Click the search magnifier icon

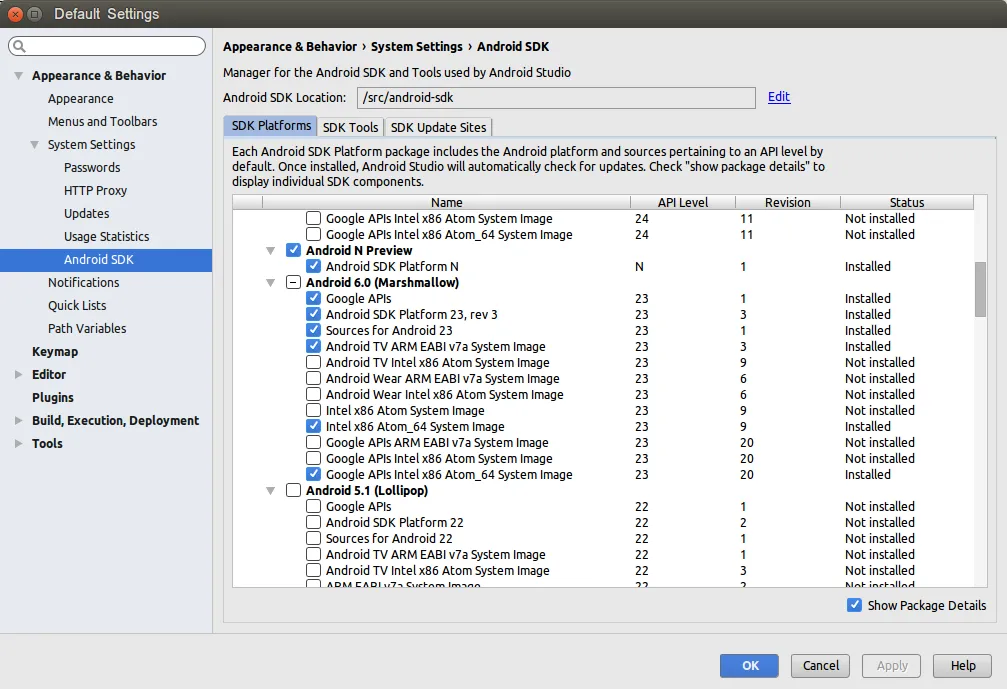point(20,47)
